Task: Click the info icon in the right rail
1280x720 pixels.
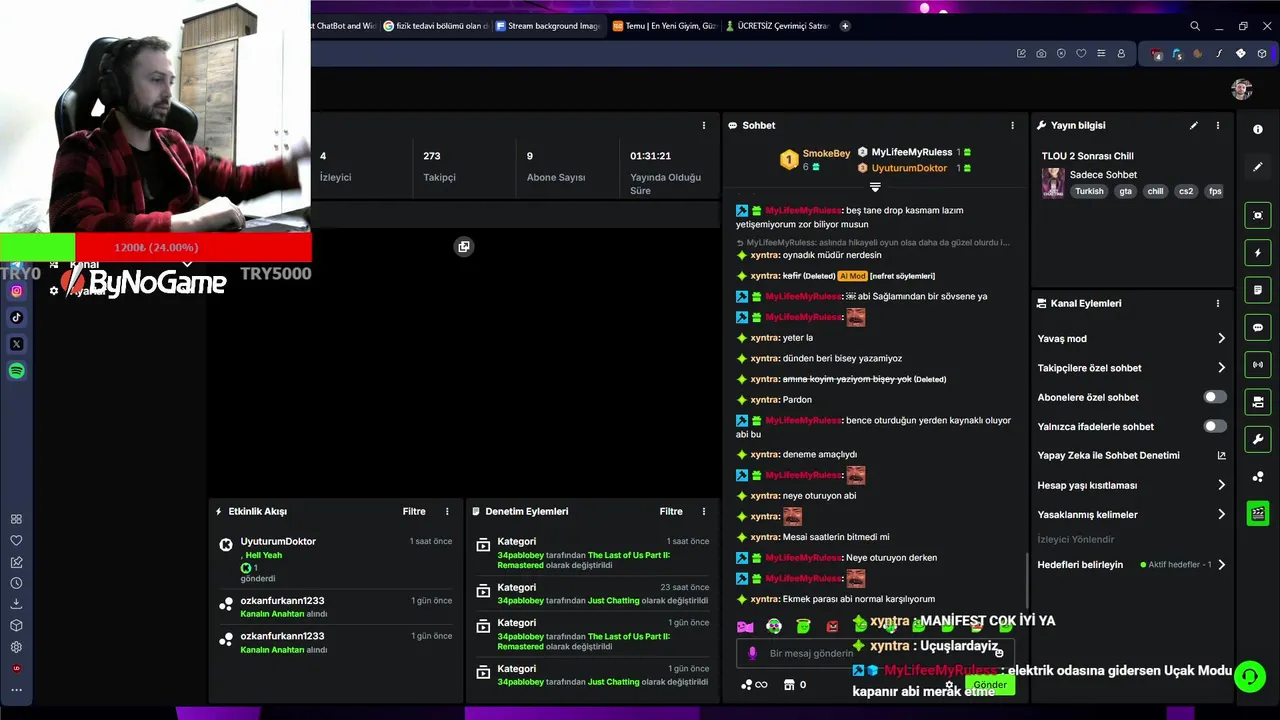Action: tap(1258, 130)
